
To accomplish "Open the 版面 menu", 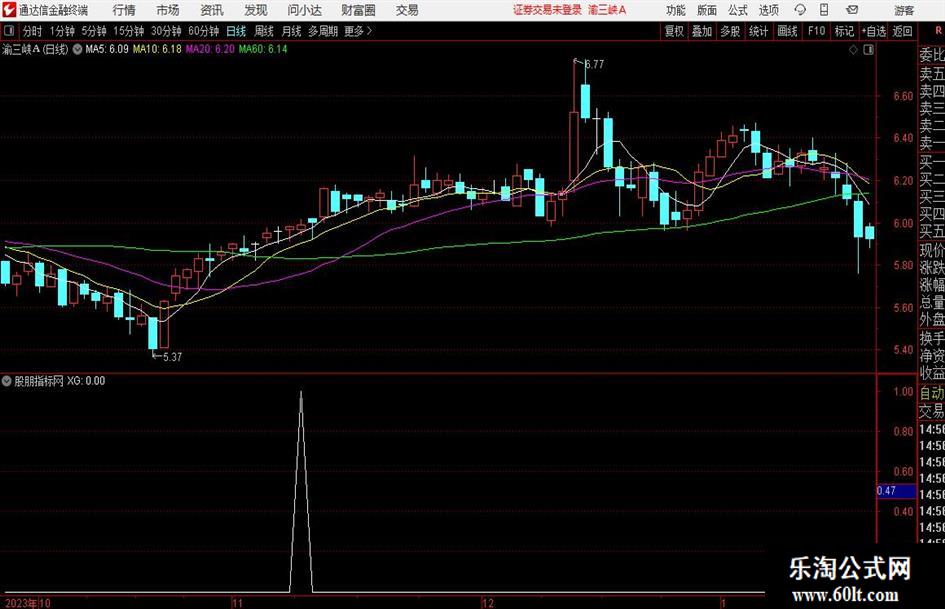I will [x=706, y=10].
